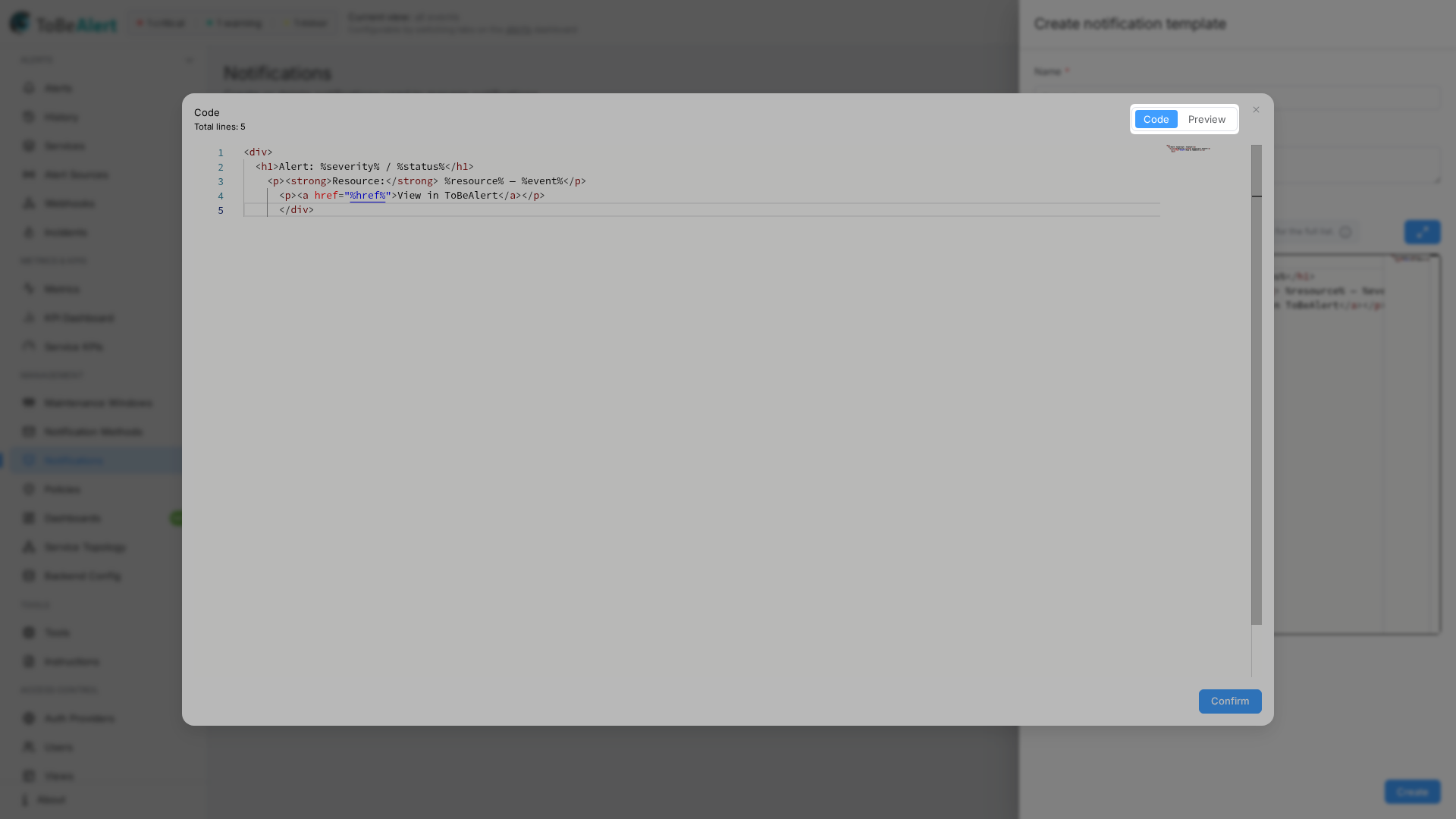Screen dimensions: 1456x819
Task: Click Create button in template panel
Action: pyautogui.click(x=1412, y=792)
